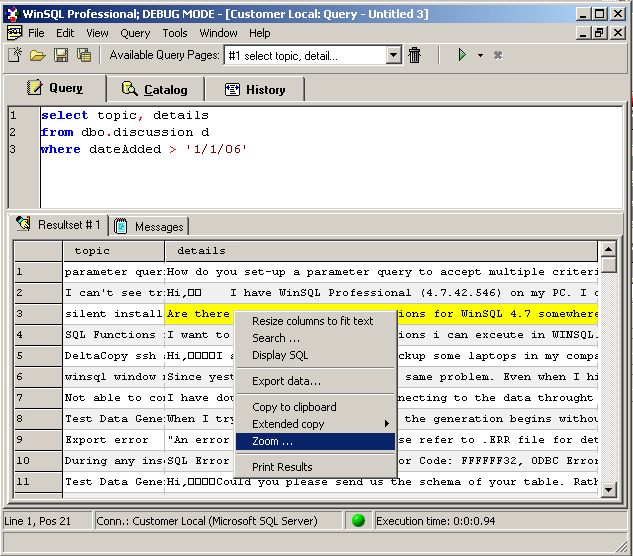Choose Zoom ... in context menu

click(x=315, y=441)
